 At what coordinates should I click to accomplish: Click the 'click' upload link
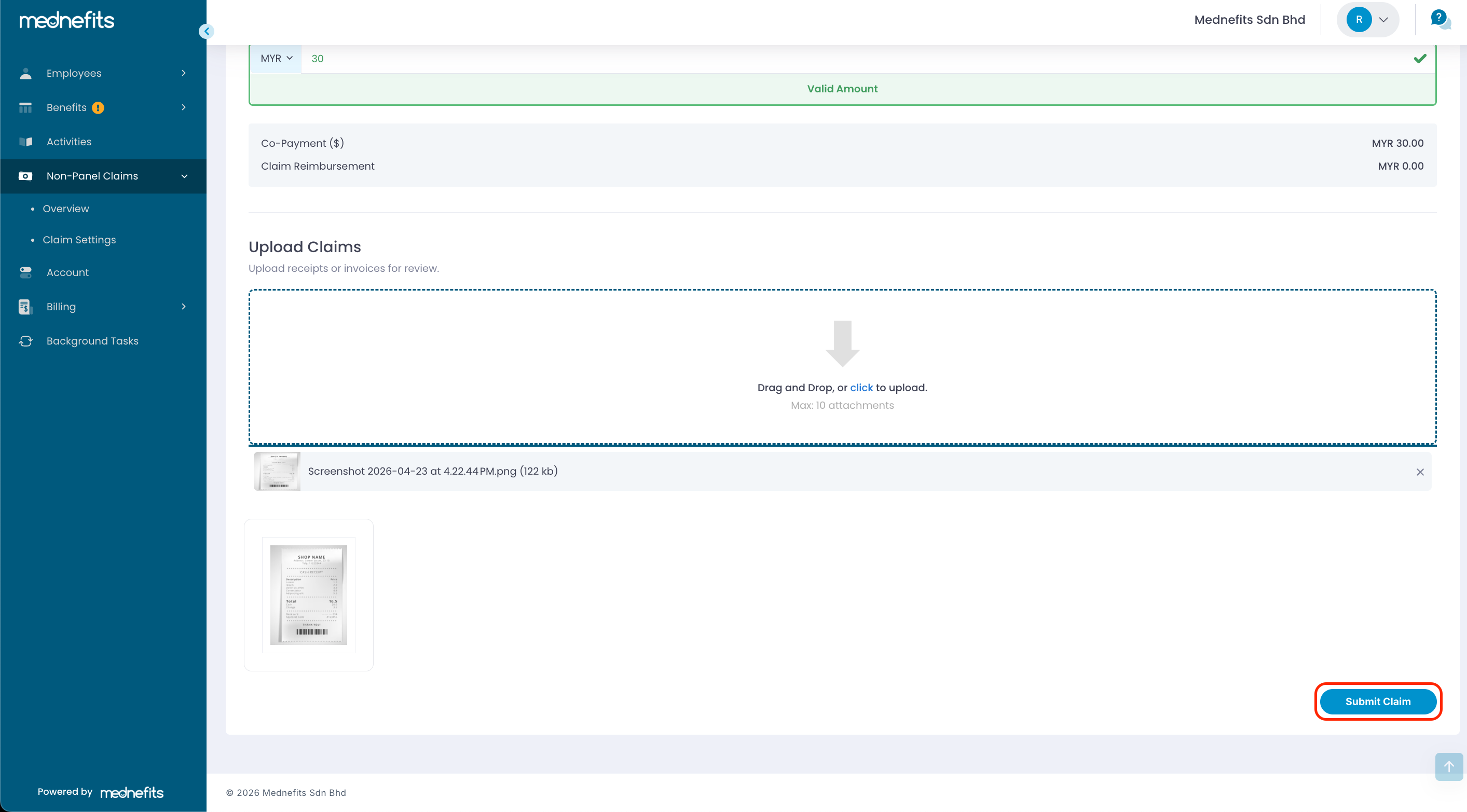[861, 388]
